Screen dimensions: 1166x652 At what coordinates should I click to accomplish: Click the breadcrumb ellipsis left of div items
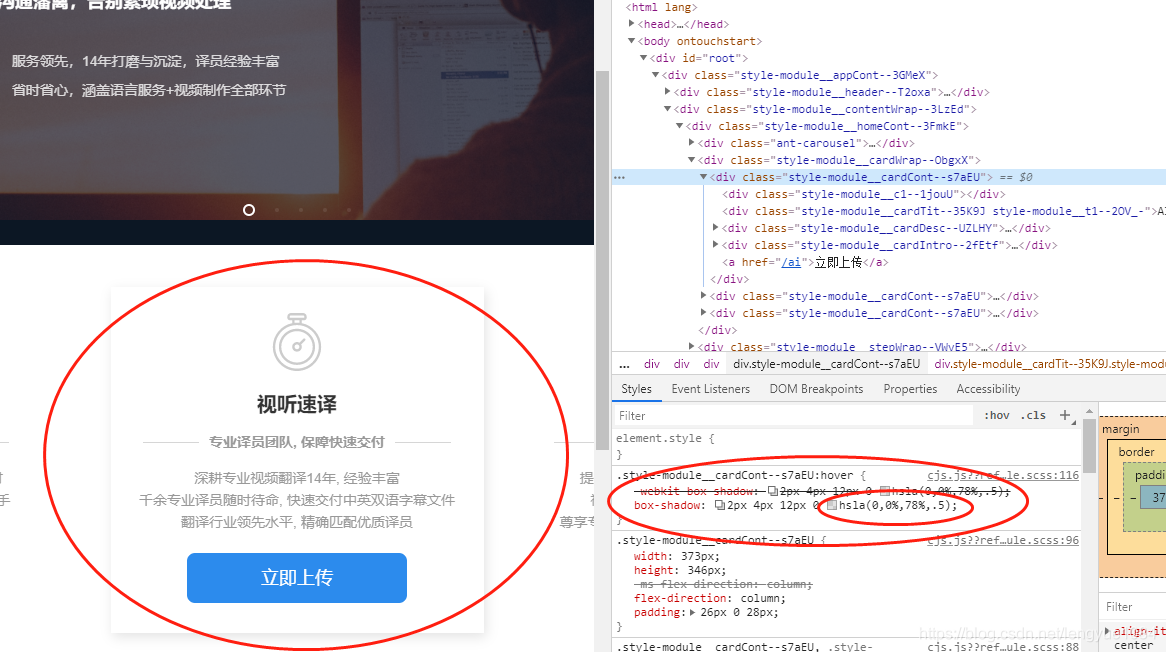point(625,364)
